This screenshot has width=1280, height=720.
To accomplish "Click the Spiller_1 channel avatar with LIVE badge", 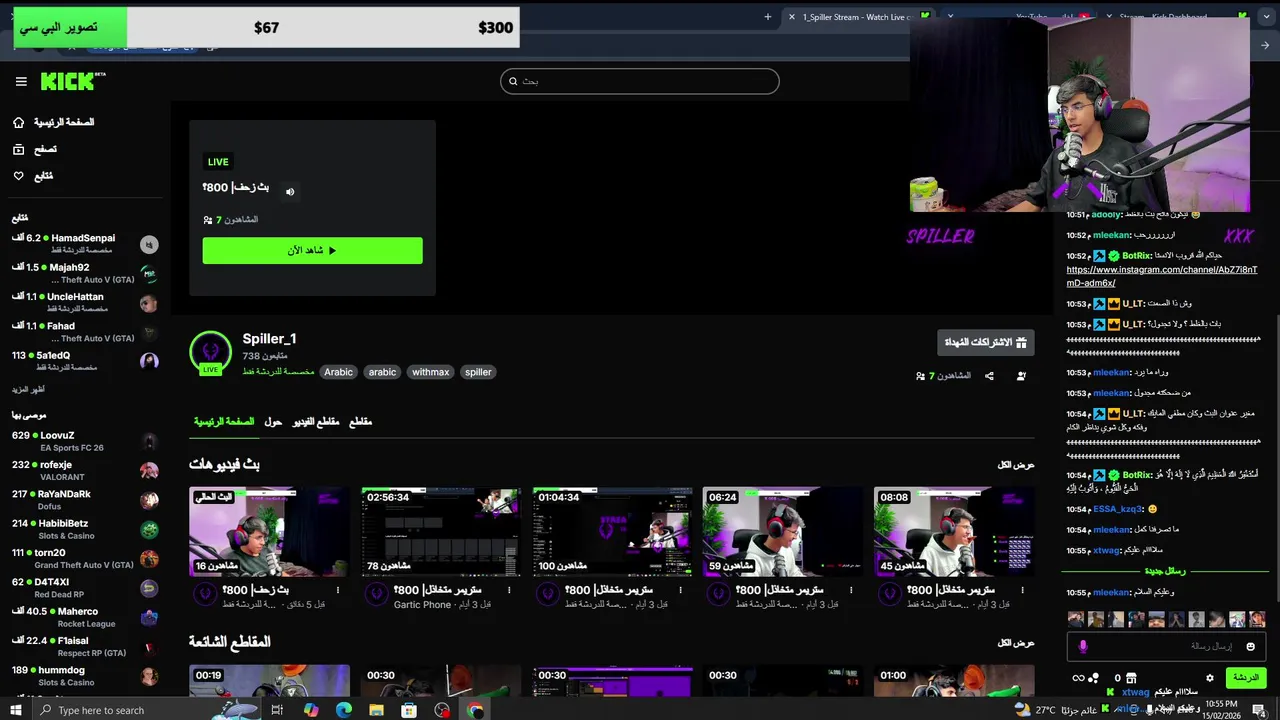I will click(210, 353).
